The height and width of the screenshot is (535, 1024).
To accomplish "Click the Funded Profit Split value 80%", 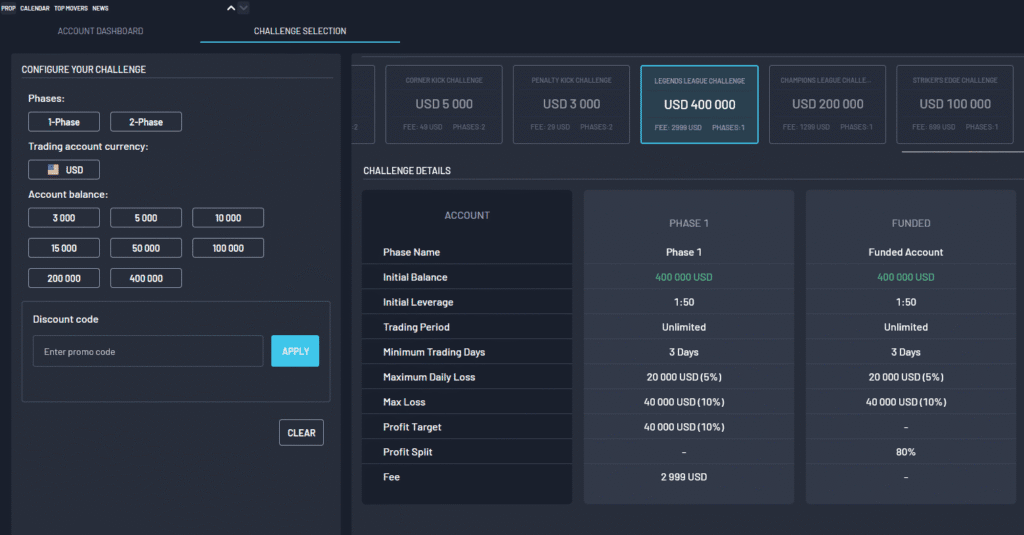I will [906, 452].
